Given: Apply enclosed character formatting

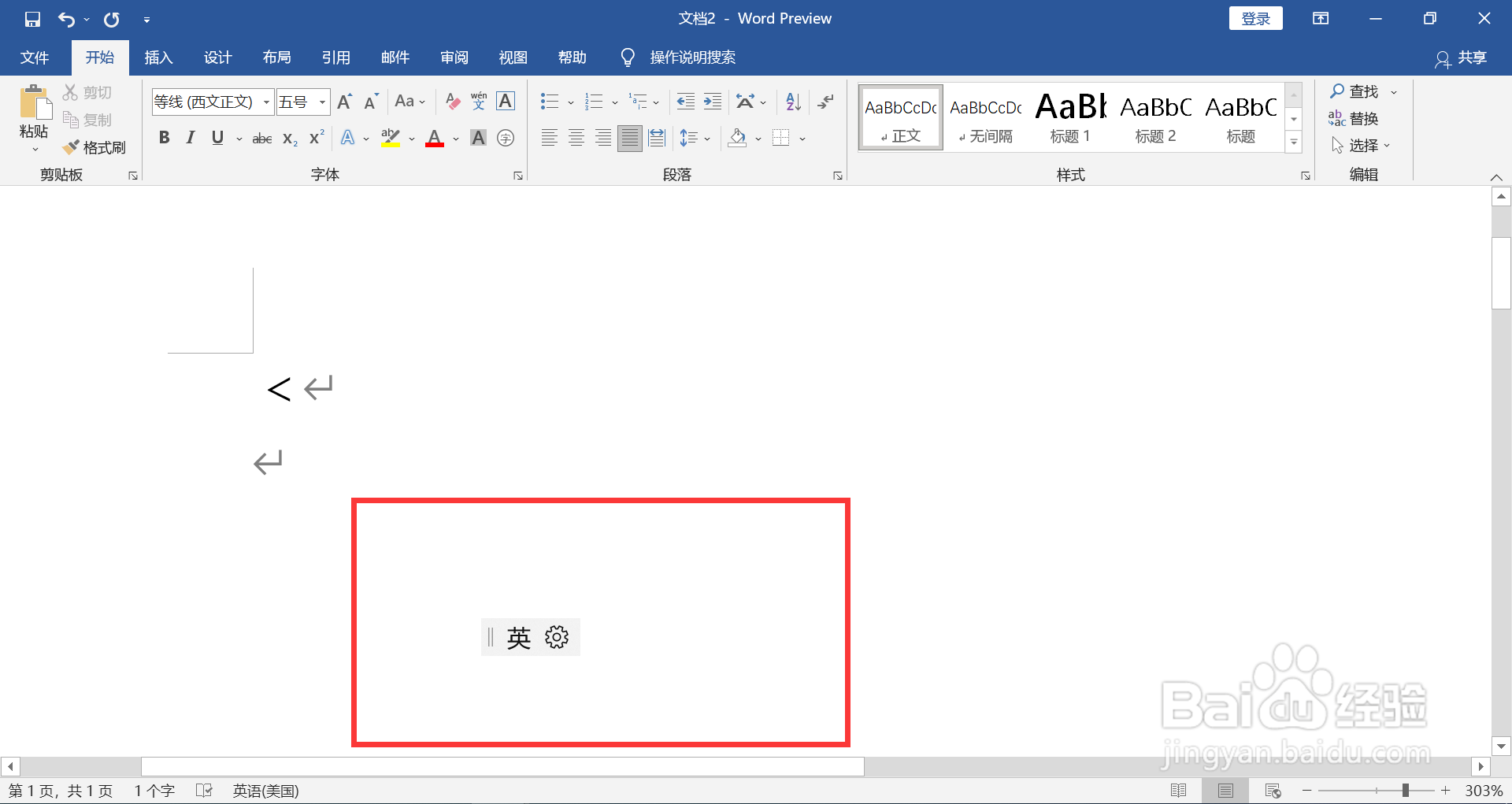Looking at the screenshot, I should (x=506, y=139).
